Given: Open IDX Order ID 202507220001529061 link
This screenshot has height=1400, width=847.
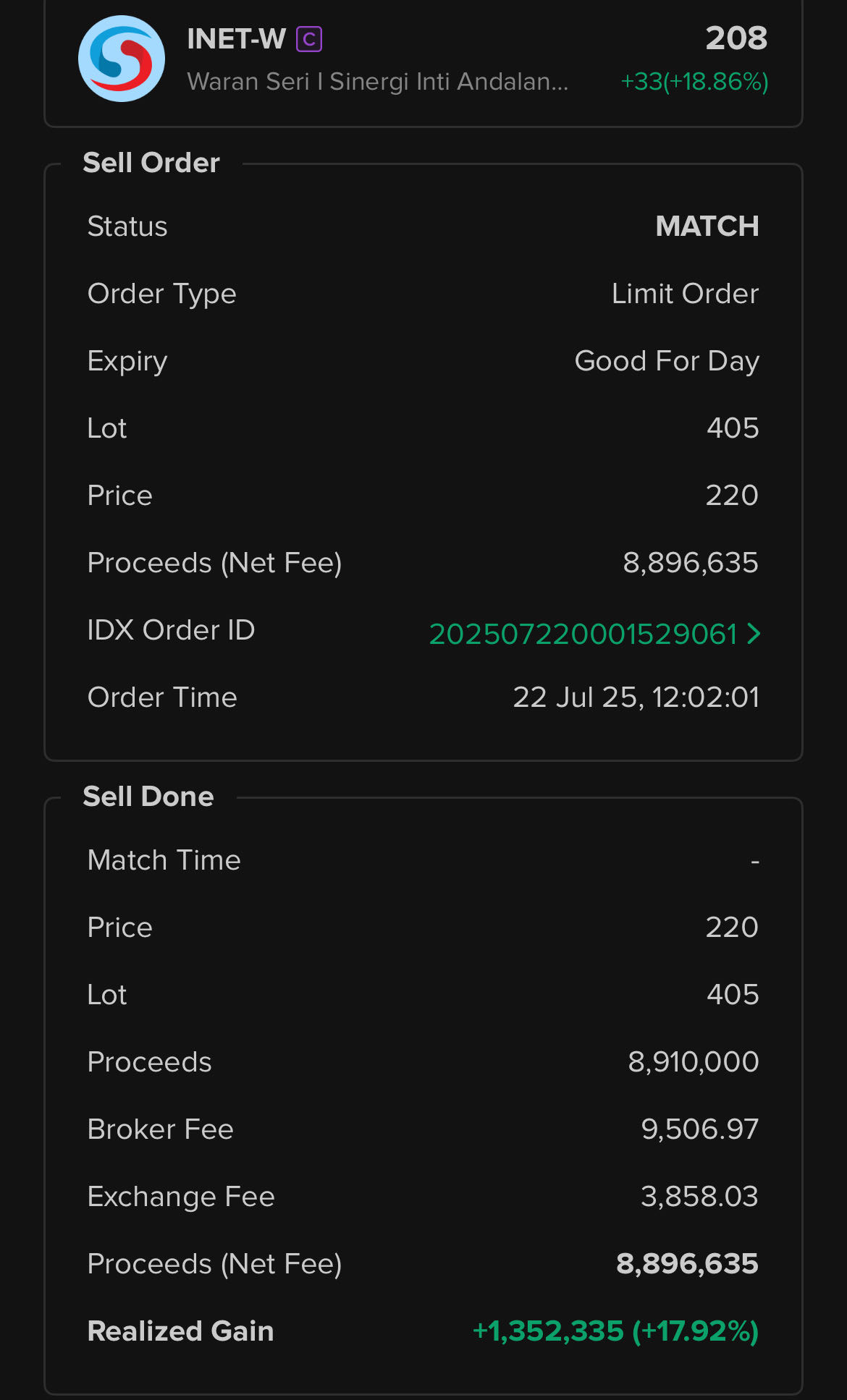Looking at the screenshot, I should pos(583,635).
